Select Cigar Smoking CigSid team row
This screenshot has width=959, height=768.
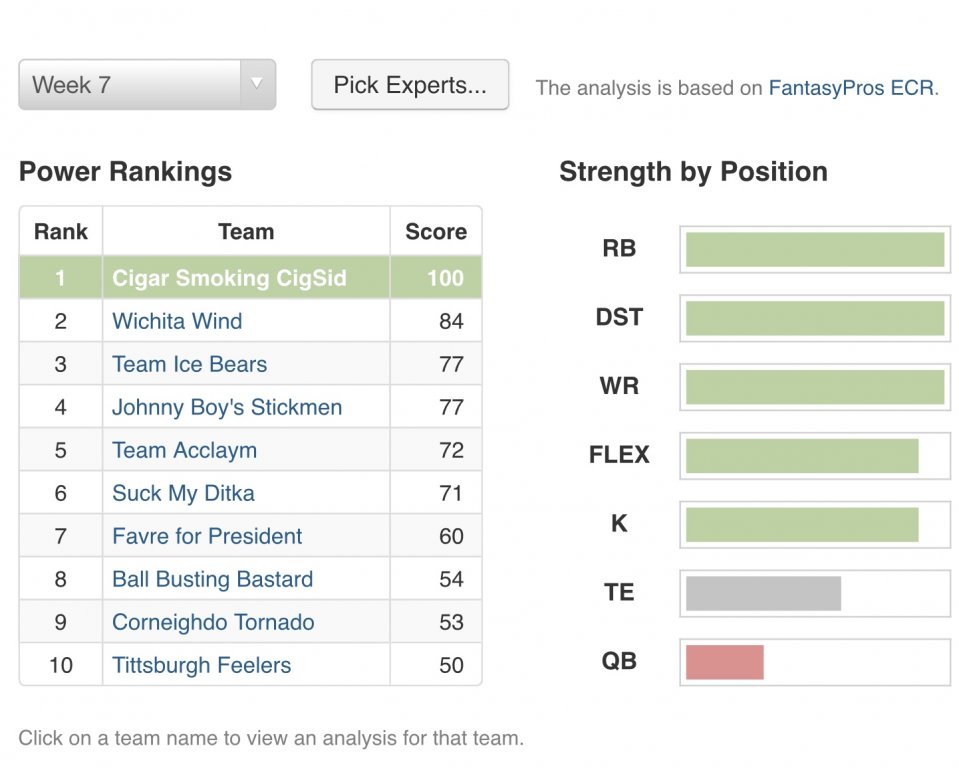click(229, 278)
